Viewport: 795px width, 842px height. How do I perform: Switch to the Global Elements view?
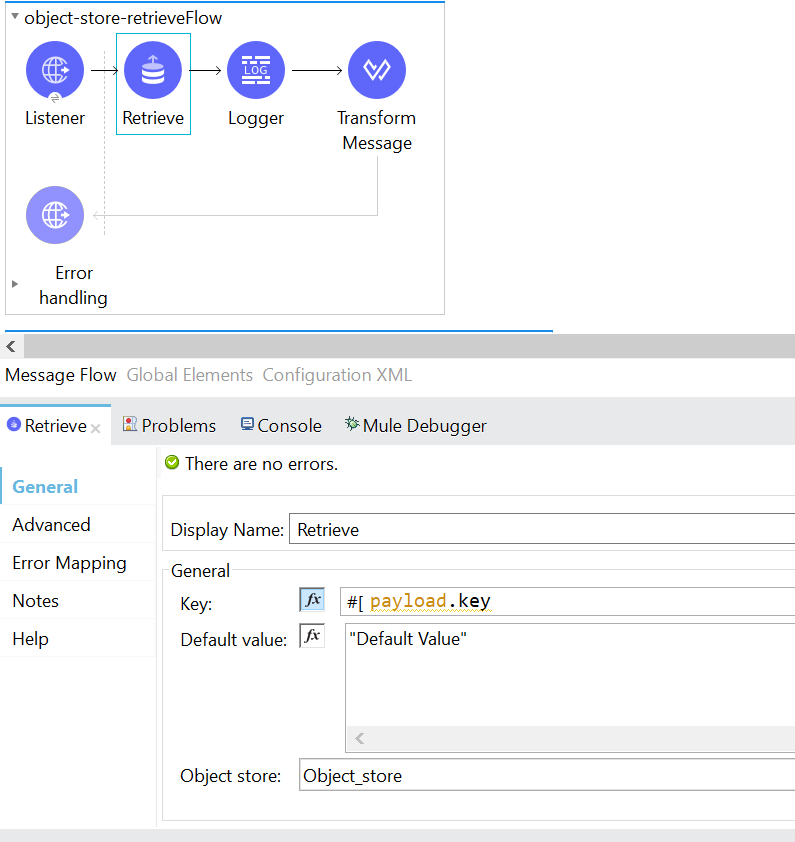tap(189, 375)
